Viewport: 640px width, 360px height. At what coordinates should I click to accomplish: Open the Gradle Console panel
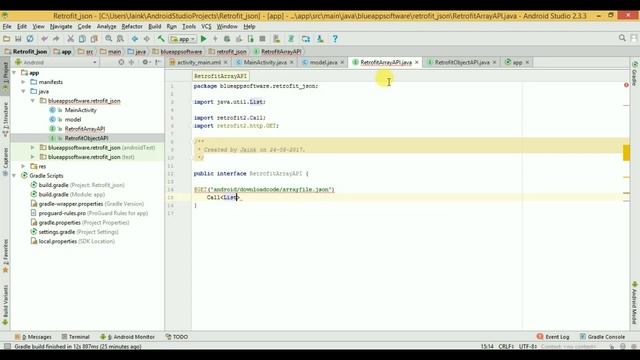[x=602, y=337]
